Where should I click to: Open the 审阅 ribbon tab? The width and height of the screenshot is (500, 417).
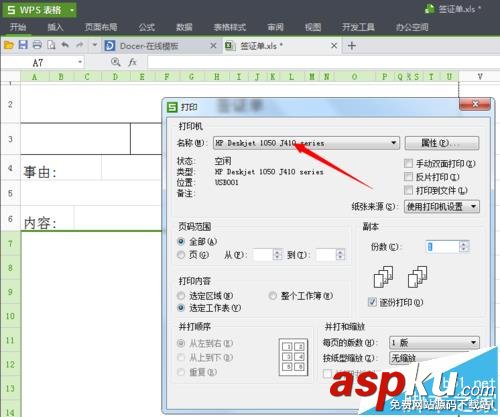coord(275,27)
